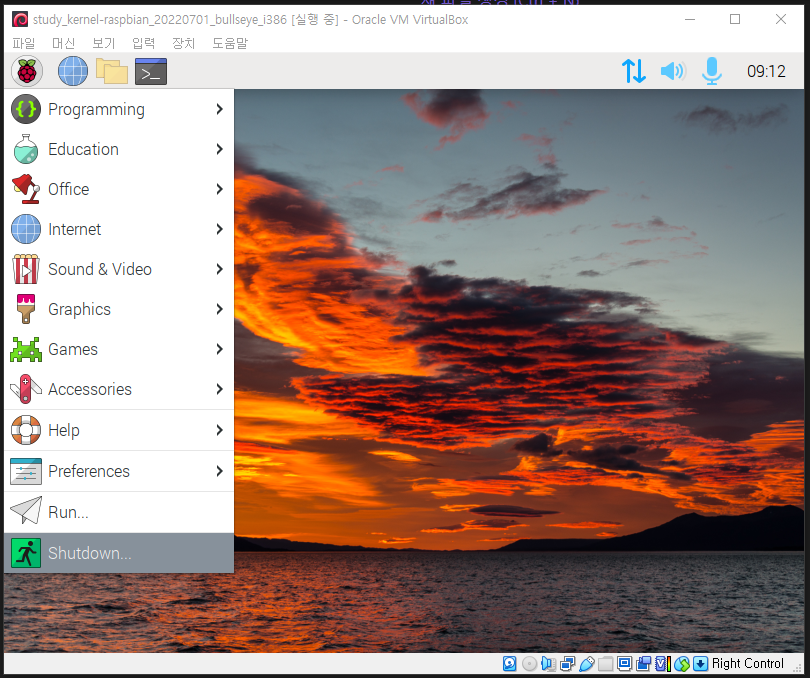Open the File Manager folder icon
Viewport: 810px width, 678px height.
[x=112, y=71]
